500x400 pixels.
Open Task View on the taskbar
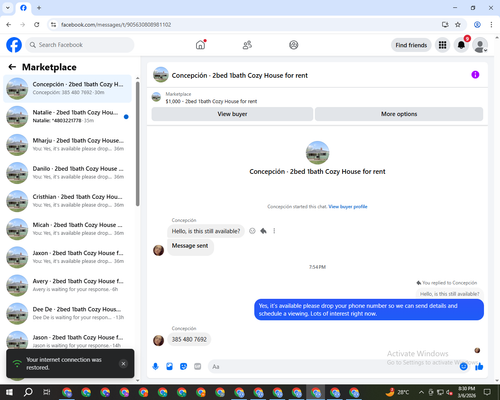coord(47,392)
